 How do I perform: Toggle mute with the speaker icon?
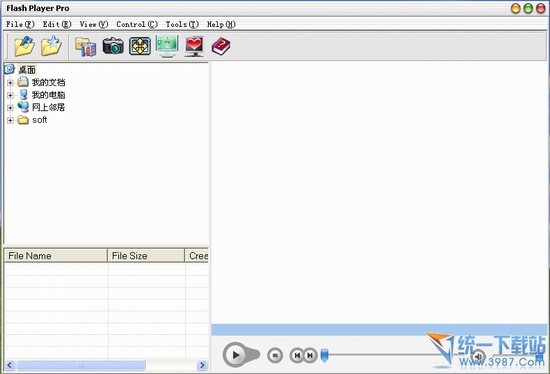478,356
